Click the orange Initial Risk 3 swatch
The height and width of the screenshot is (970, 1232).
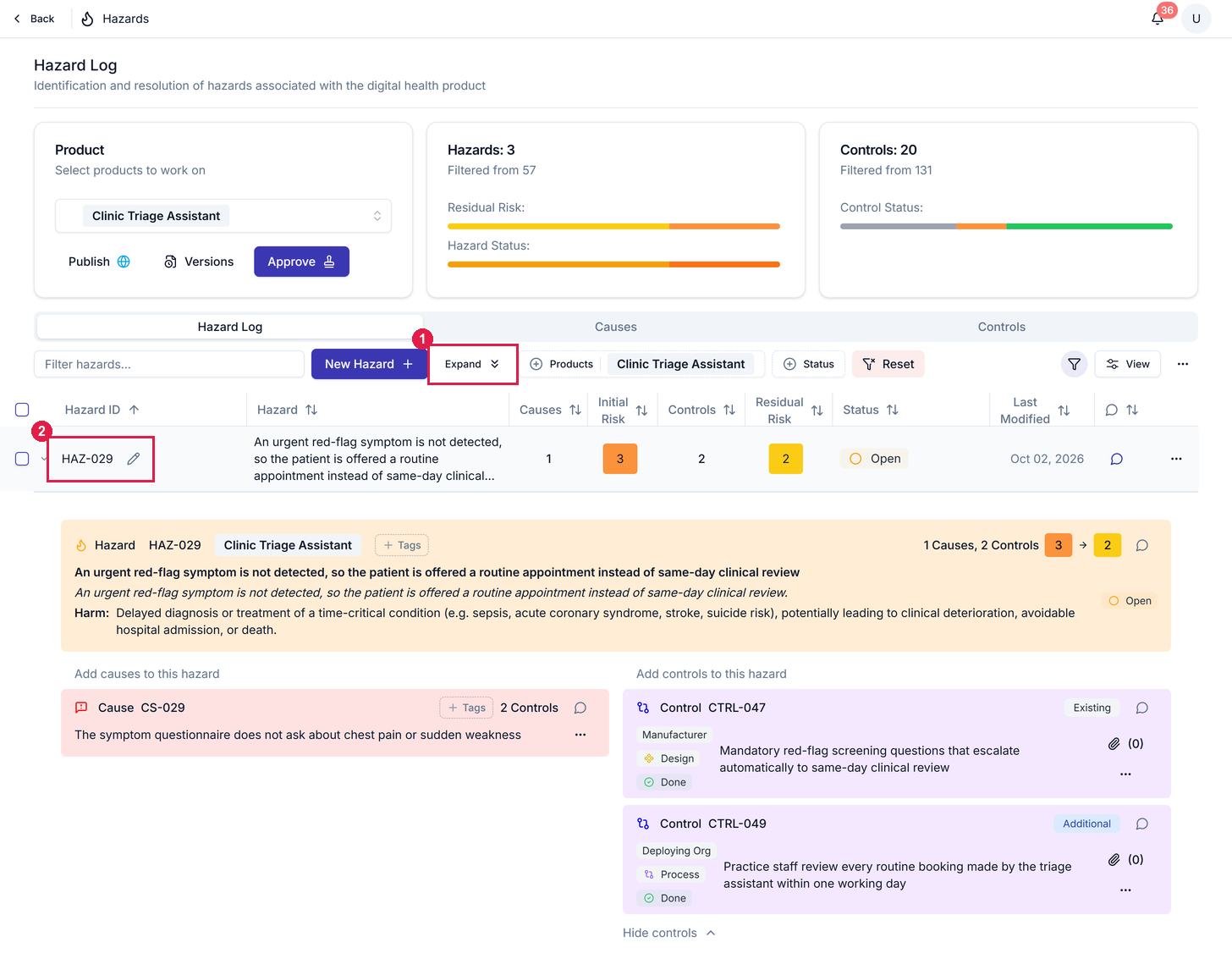[x=620, y=459]
